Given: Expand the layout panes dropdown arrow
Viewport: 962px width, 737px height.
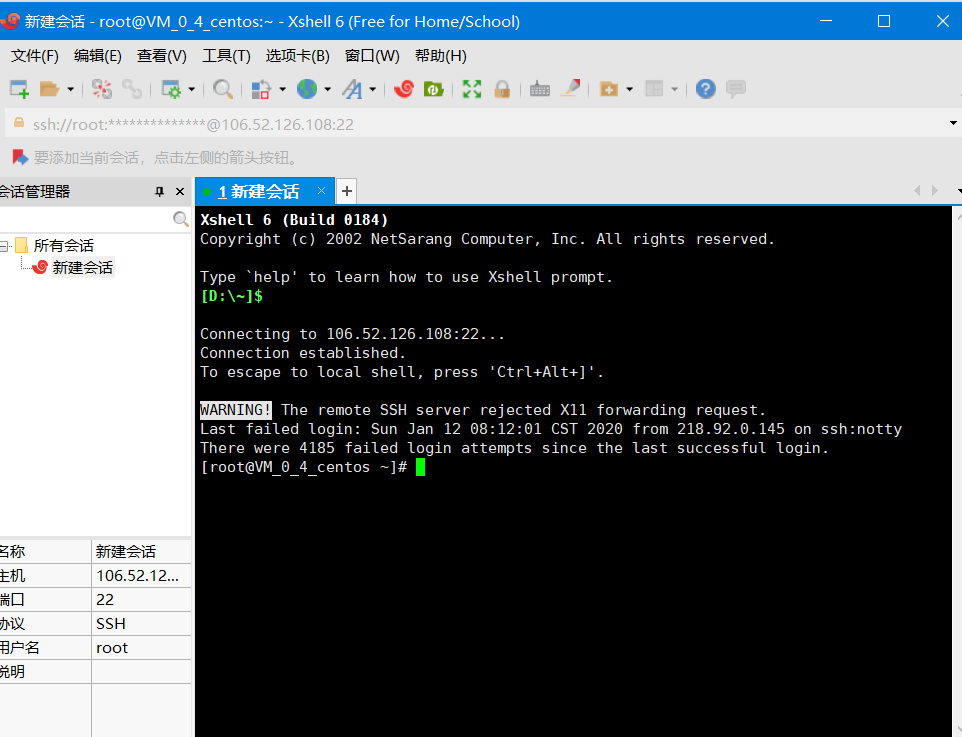Looking at the screenshot, I should [x=674, y=90].
